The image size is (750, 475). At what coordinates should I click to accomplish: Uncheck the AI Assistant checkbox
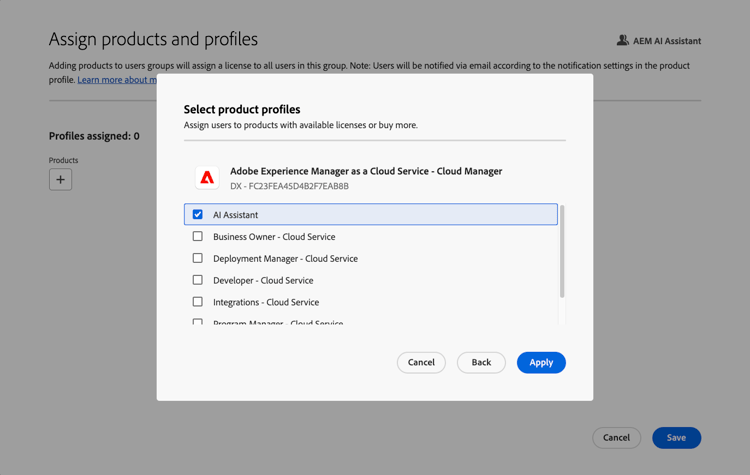tap(198, 214)
